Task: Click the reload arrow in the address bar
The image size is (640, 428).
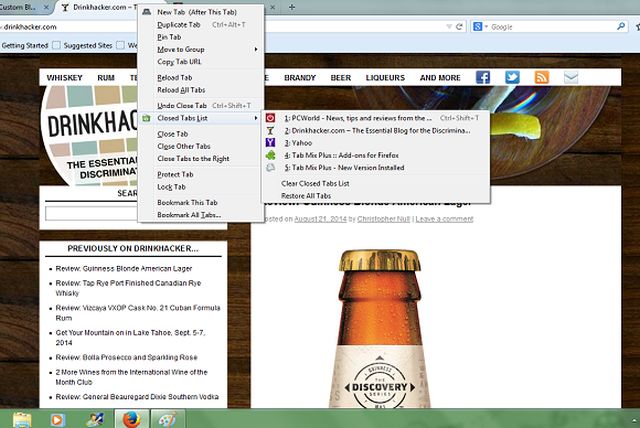Action: pyautogui.click(x=459, y=27)
